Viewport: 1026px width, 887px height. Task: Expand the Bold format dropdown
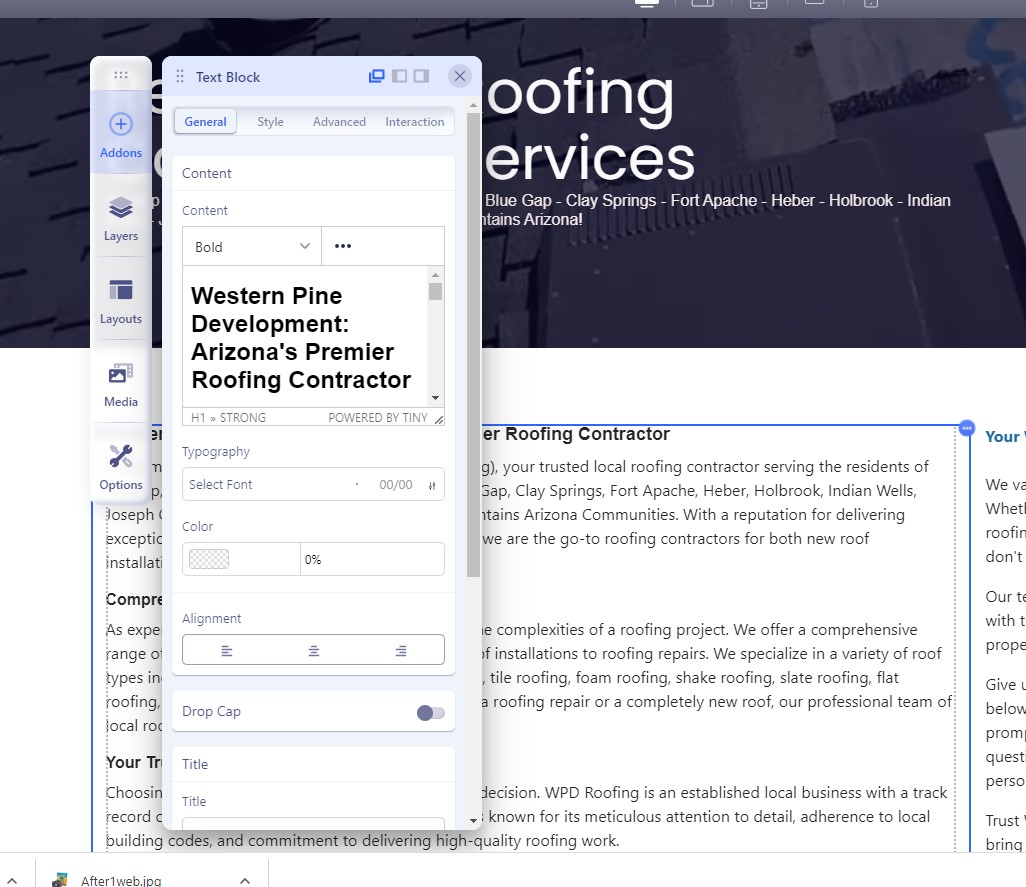tap(252, 247)
